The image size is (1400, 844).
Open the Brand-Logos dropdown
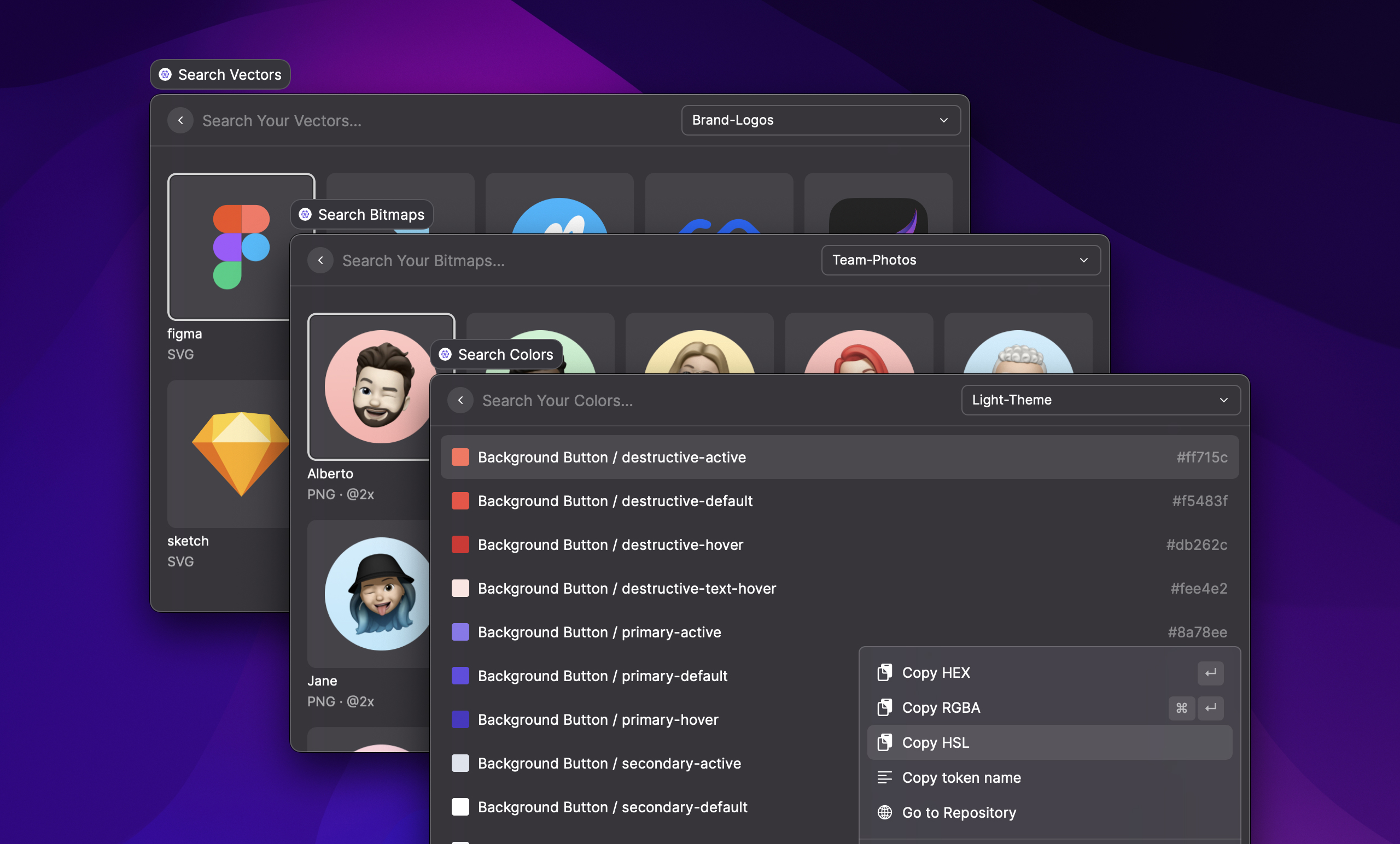820,120
